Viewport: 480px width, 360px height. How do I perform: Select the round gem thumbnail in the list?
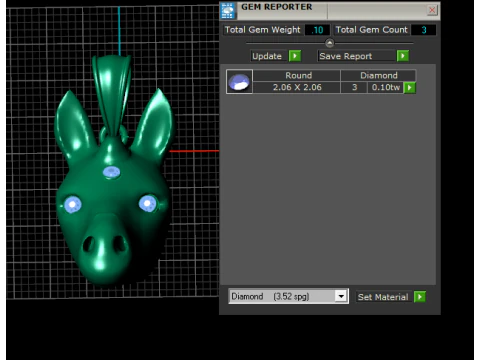(x=239, y=82)
